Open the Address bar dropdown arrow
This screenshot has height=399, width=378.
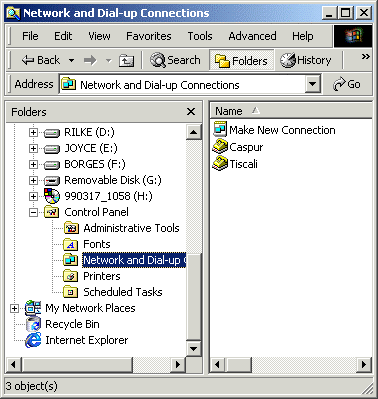point(313,84)
